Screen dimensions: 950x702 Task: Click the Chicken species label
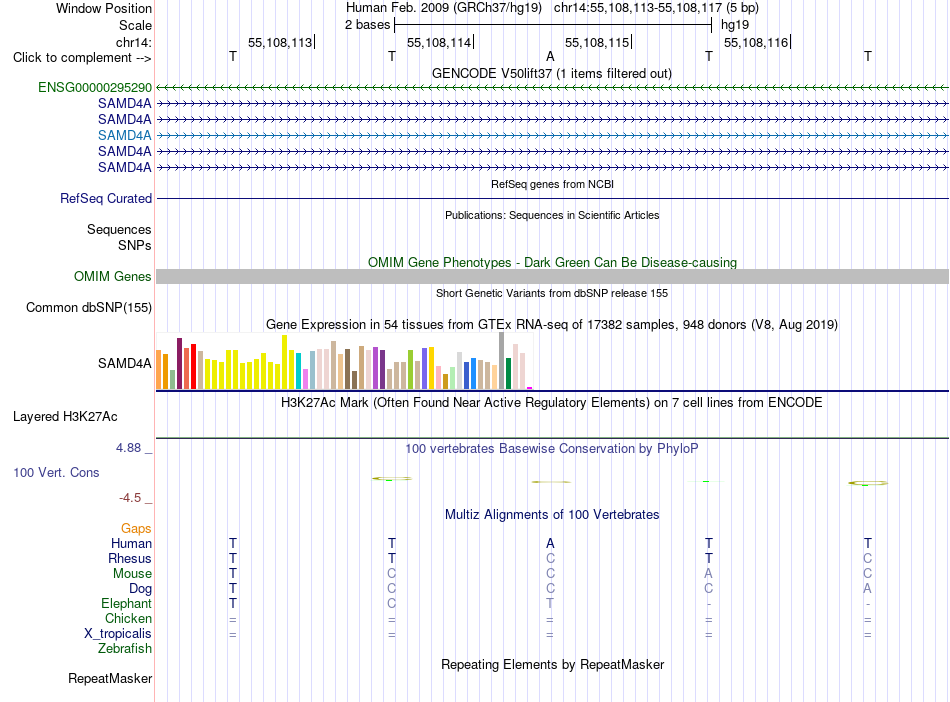(x=128, y=618)
